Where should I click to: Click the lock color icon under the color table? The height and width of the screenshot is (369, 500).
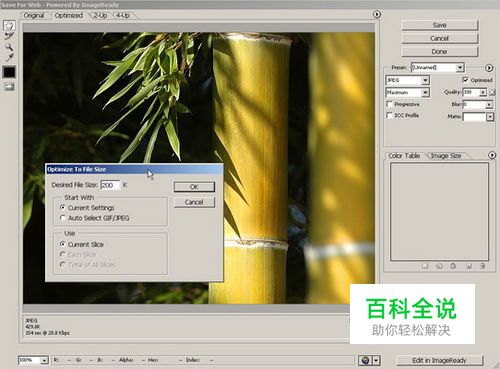click(x=453, y=266)
